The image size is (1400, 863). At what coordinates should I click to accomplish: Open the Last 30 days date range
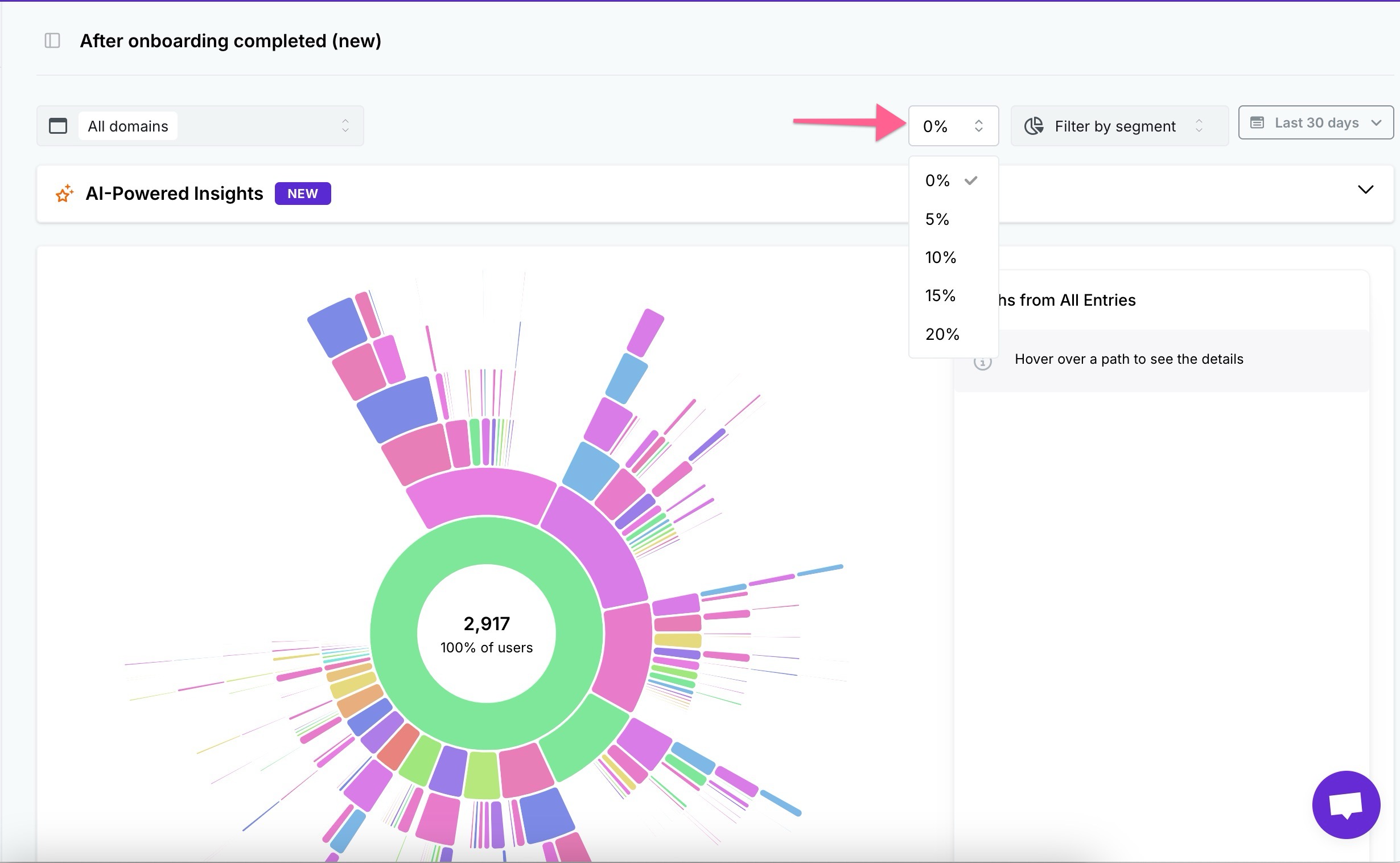point(1316,123)
